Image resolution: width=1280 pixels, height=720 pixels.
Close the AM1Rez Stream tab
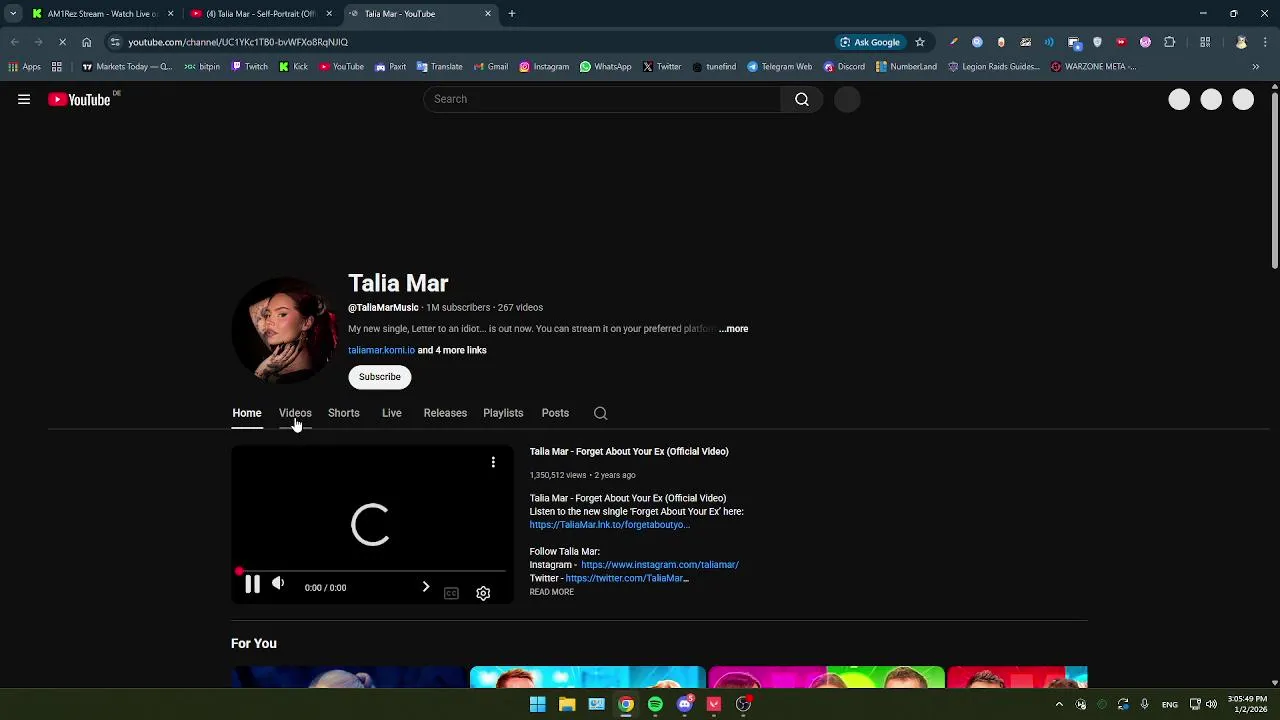pyautogui.click(x=170, y=14)
